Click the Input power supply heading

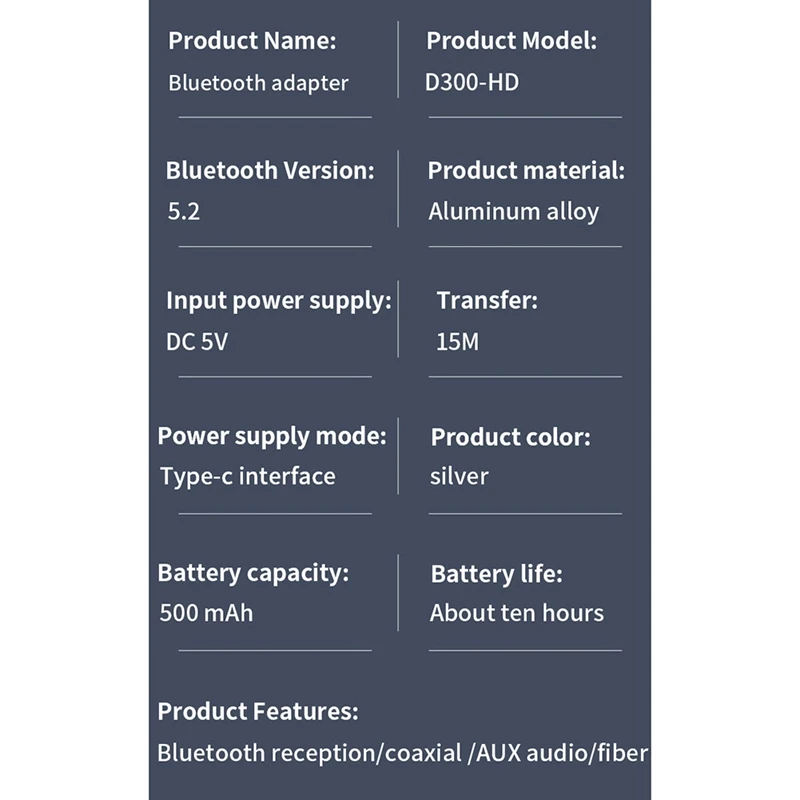279,301
